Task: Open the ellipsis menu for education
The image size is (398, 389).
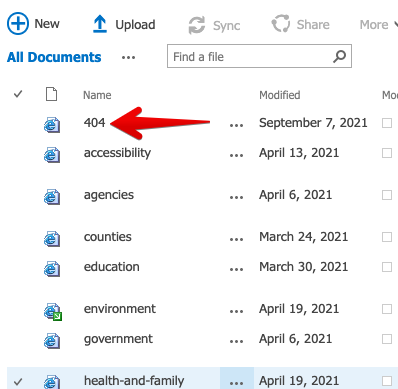Action: (236, 270)
